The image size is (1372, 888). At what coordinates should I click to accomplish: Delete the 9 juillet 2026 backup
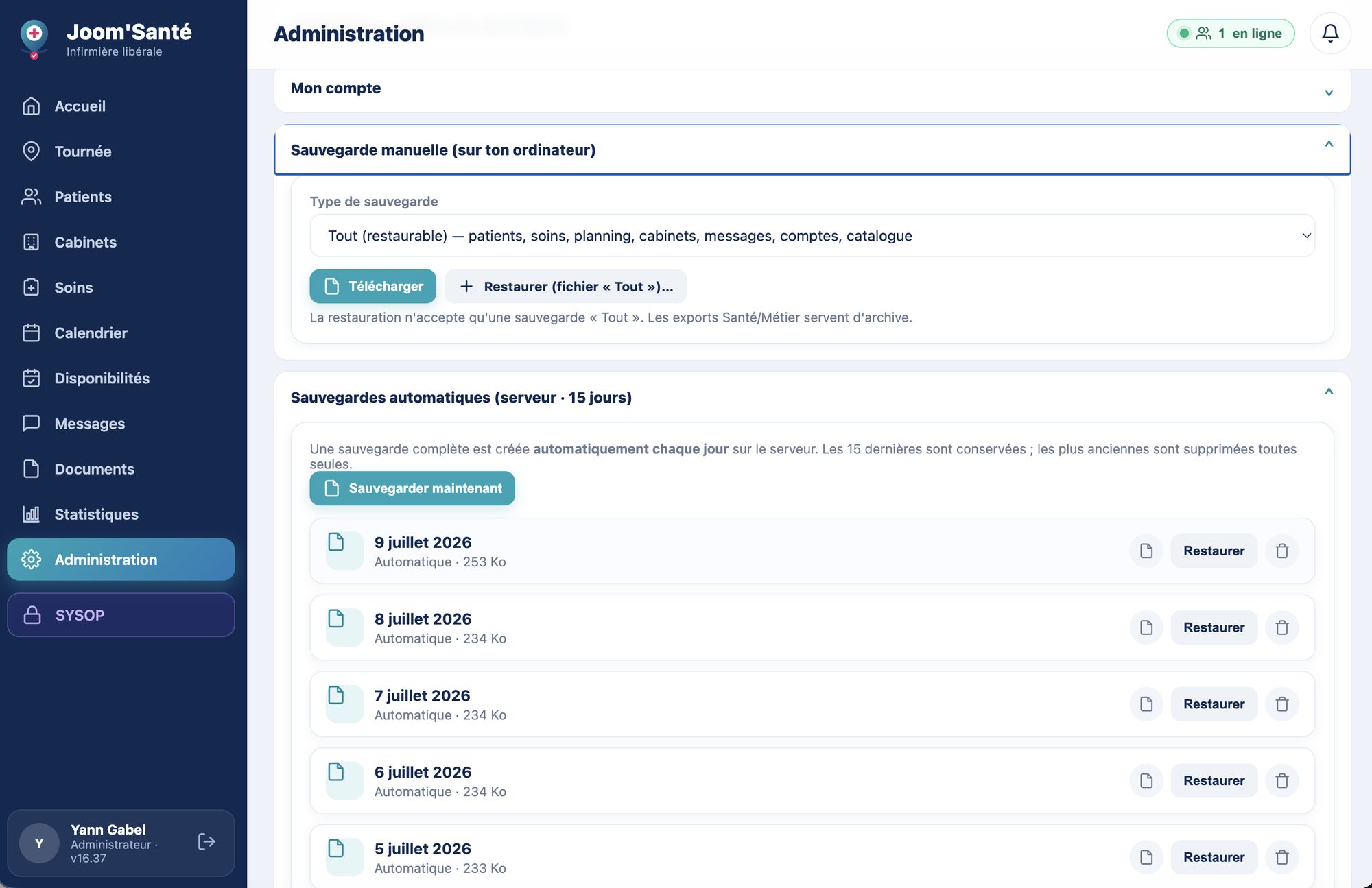coord(1282,551)
